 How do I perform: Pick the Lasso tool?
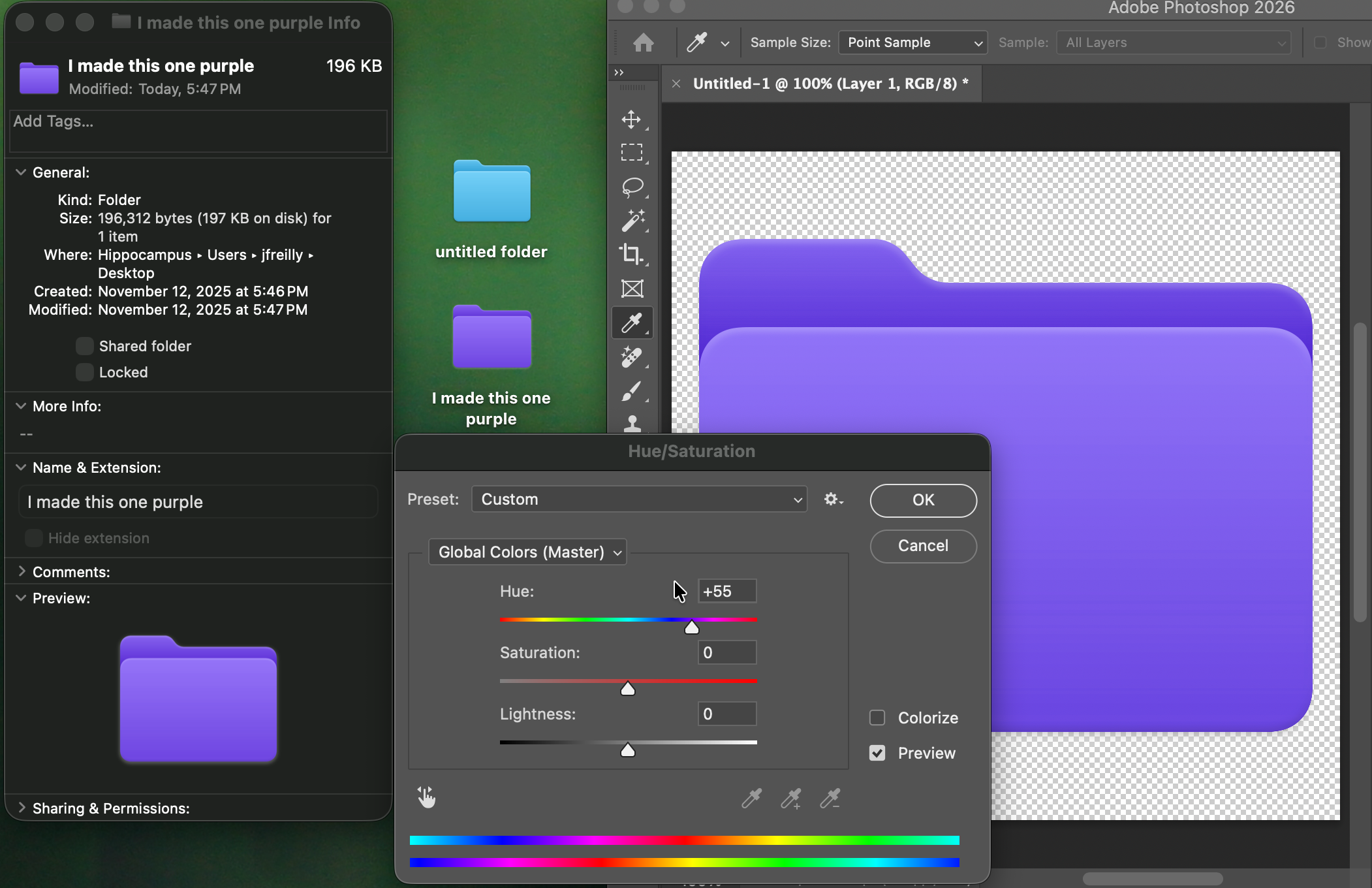tap(632, 187)
